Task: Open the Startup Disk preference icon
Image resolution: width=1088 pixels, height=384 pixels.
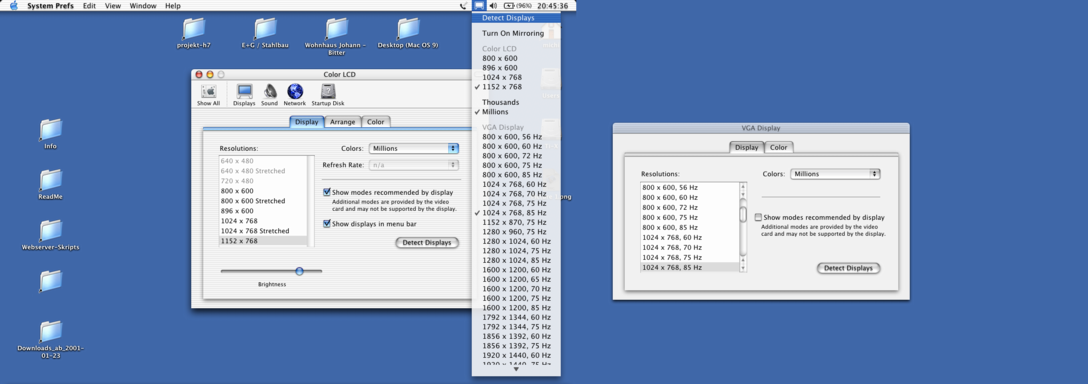Action: coord(328,94)
